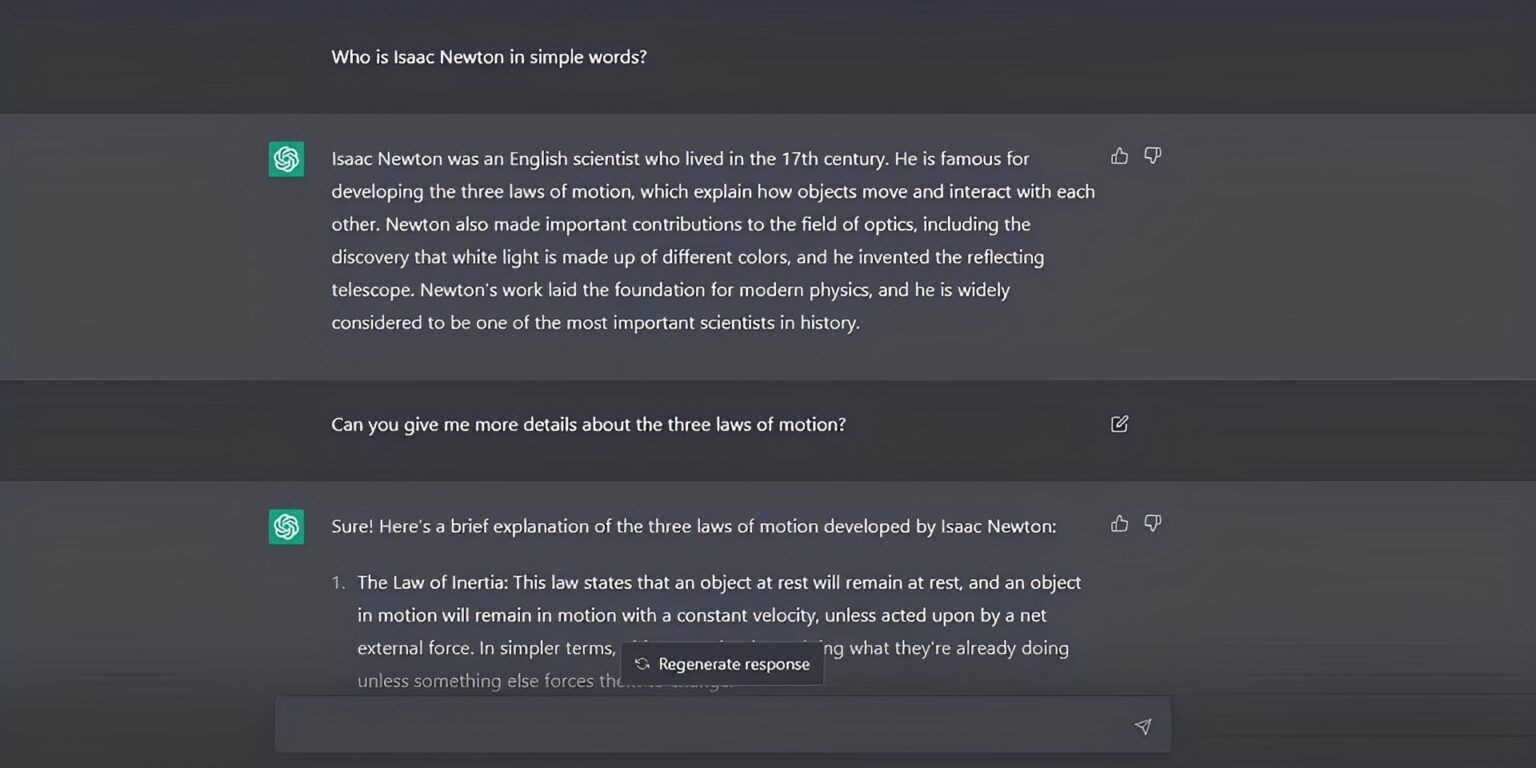The height and width of the screenshot is (768, 1536).
Task: Click the ChatGPT avatar beside the second answer
Action: (286, 527)
